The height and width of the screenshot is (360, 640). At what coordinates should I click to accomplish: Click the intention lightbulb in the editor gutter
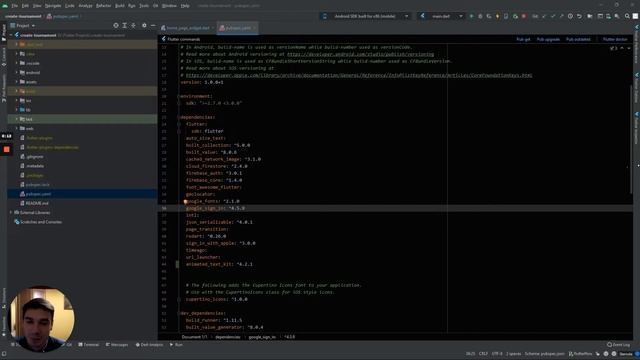tap(185, 201)
